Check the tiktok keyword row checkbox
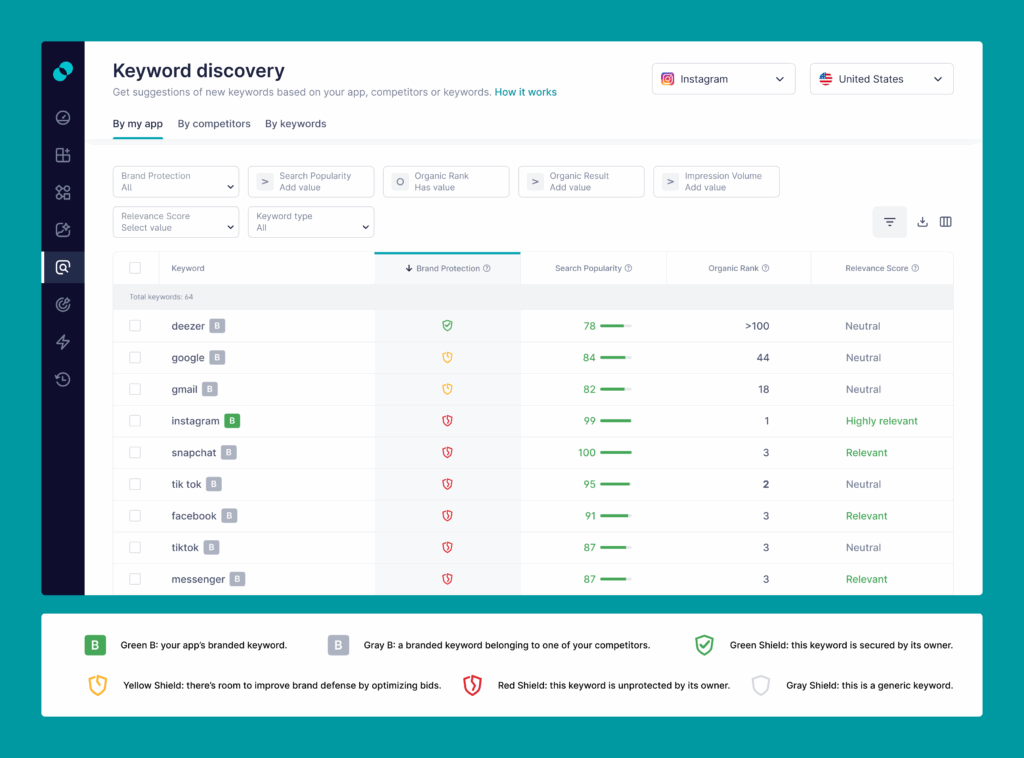Viewport: 1024px width, 758px height. point(136,547)
